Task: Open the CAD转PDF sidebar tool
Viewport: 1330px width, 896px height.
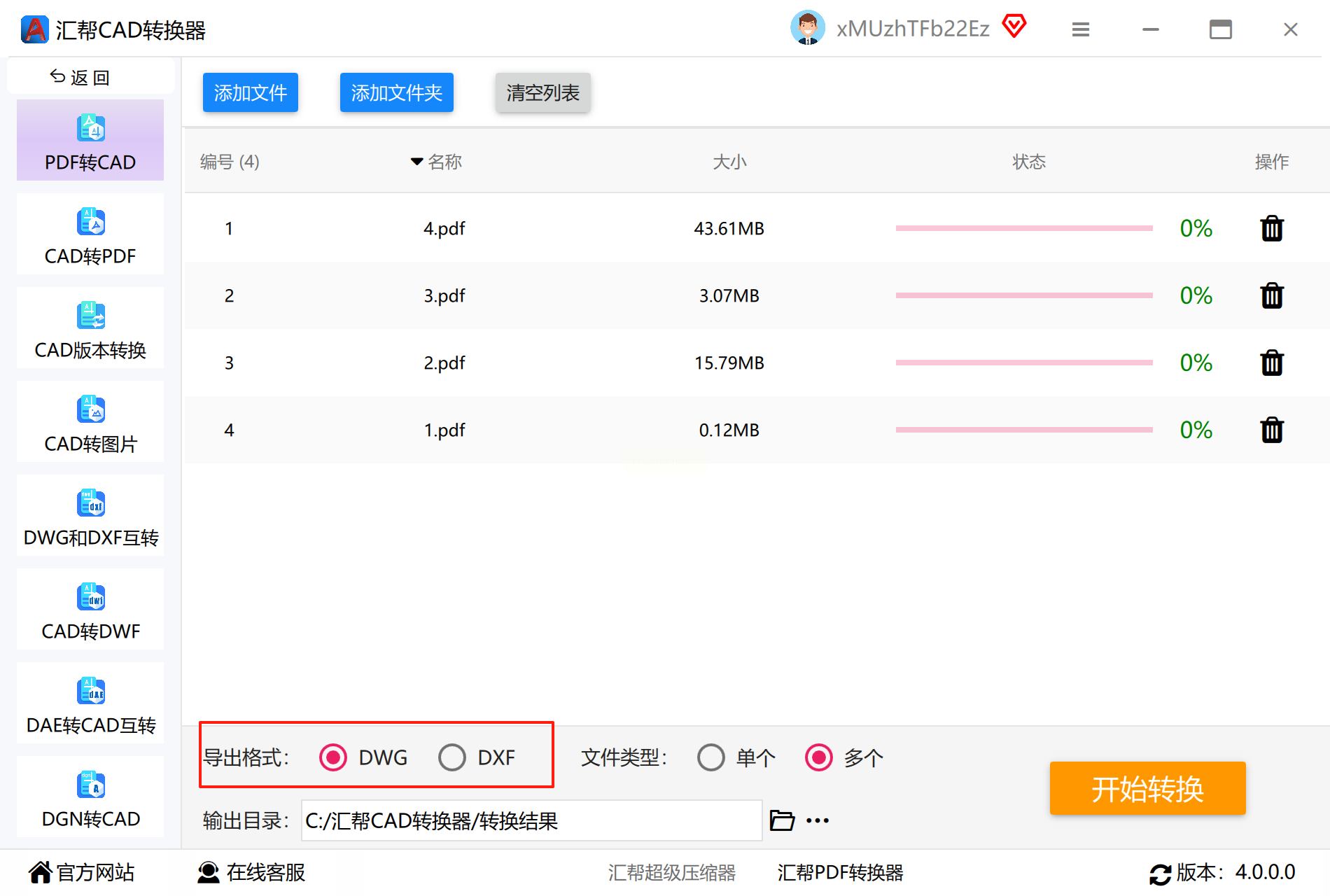Action: pos(90,234)
